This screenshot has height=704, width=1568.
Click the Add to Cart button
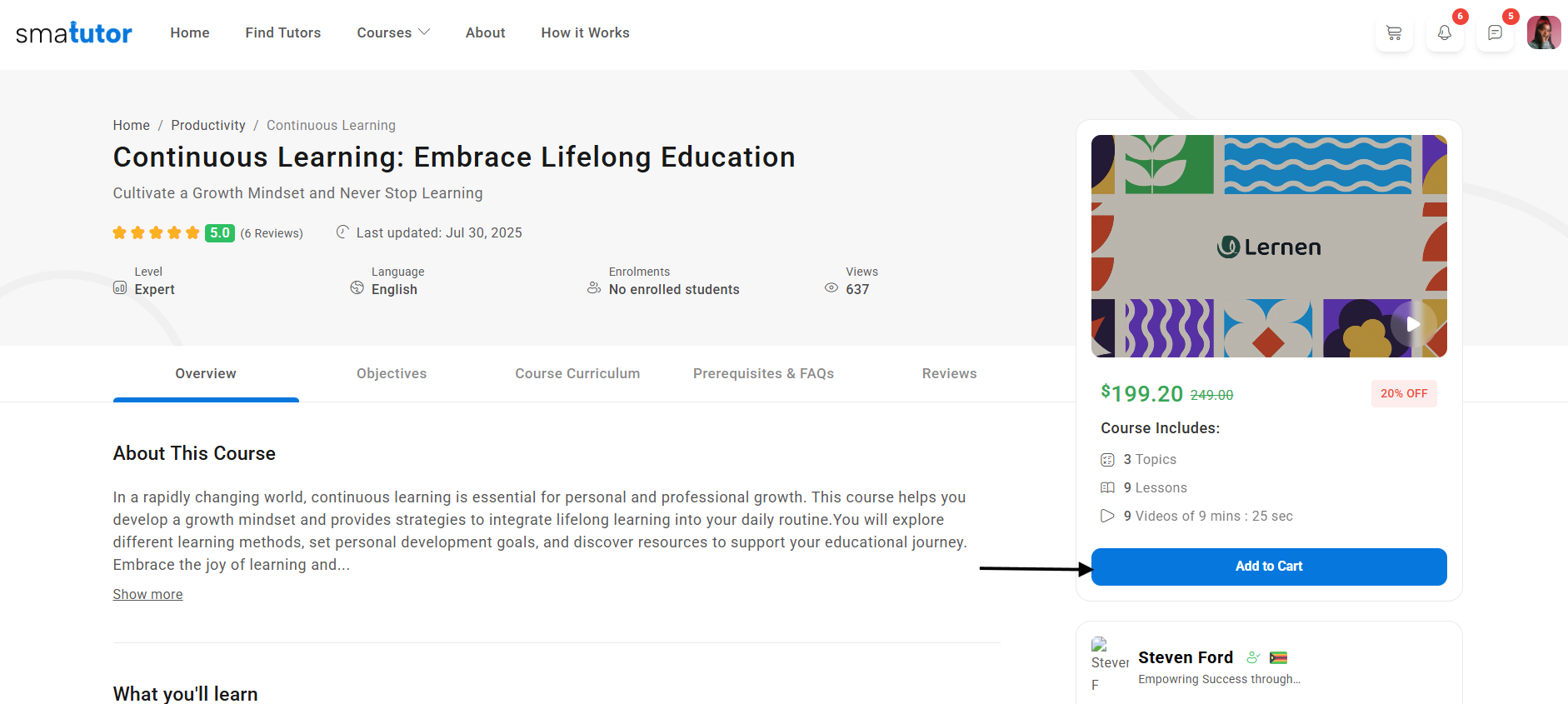1268,567
